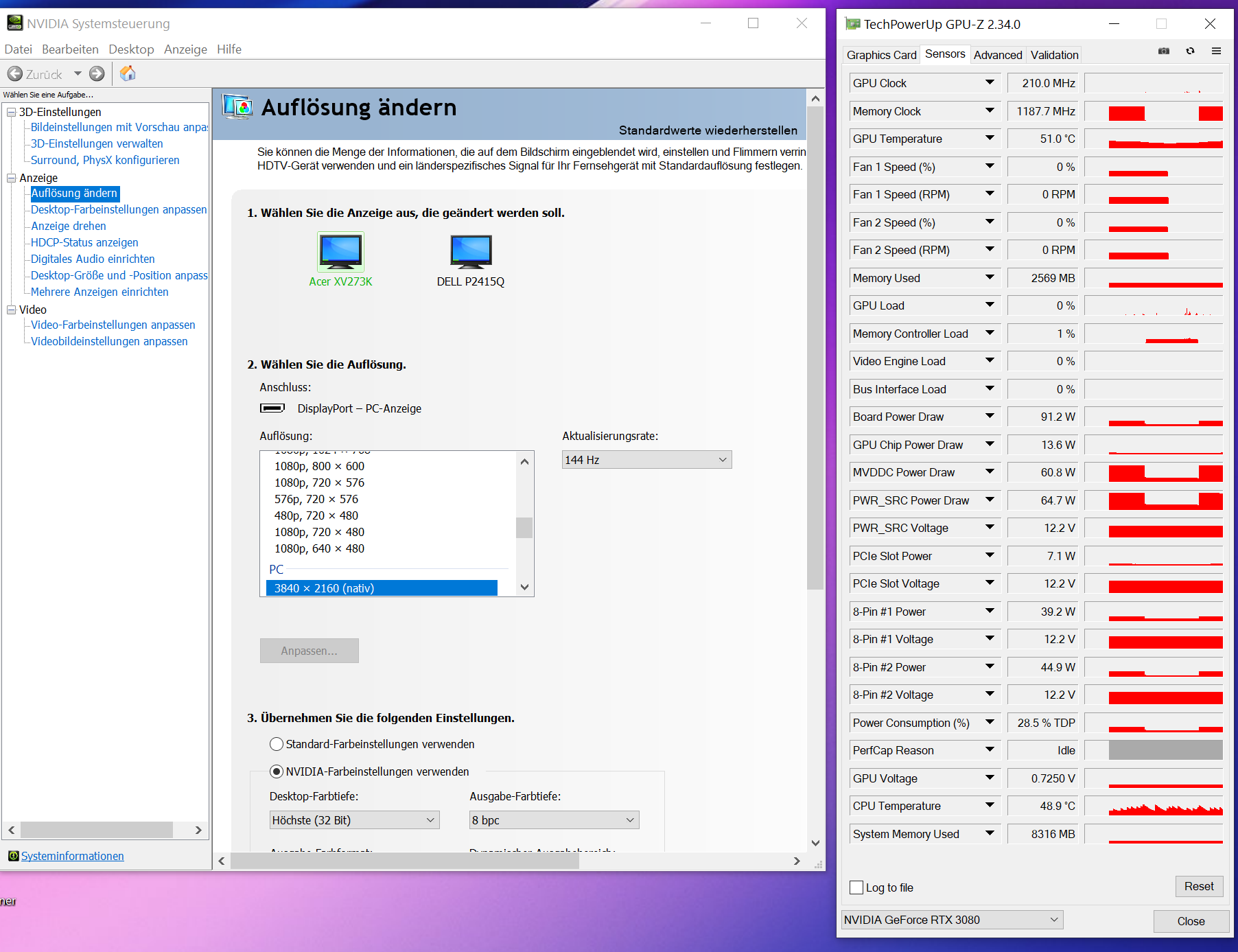Click the Auflösung ändern header icon

[x=237, y=108]
